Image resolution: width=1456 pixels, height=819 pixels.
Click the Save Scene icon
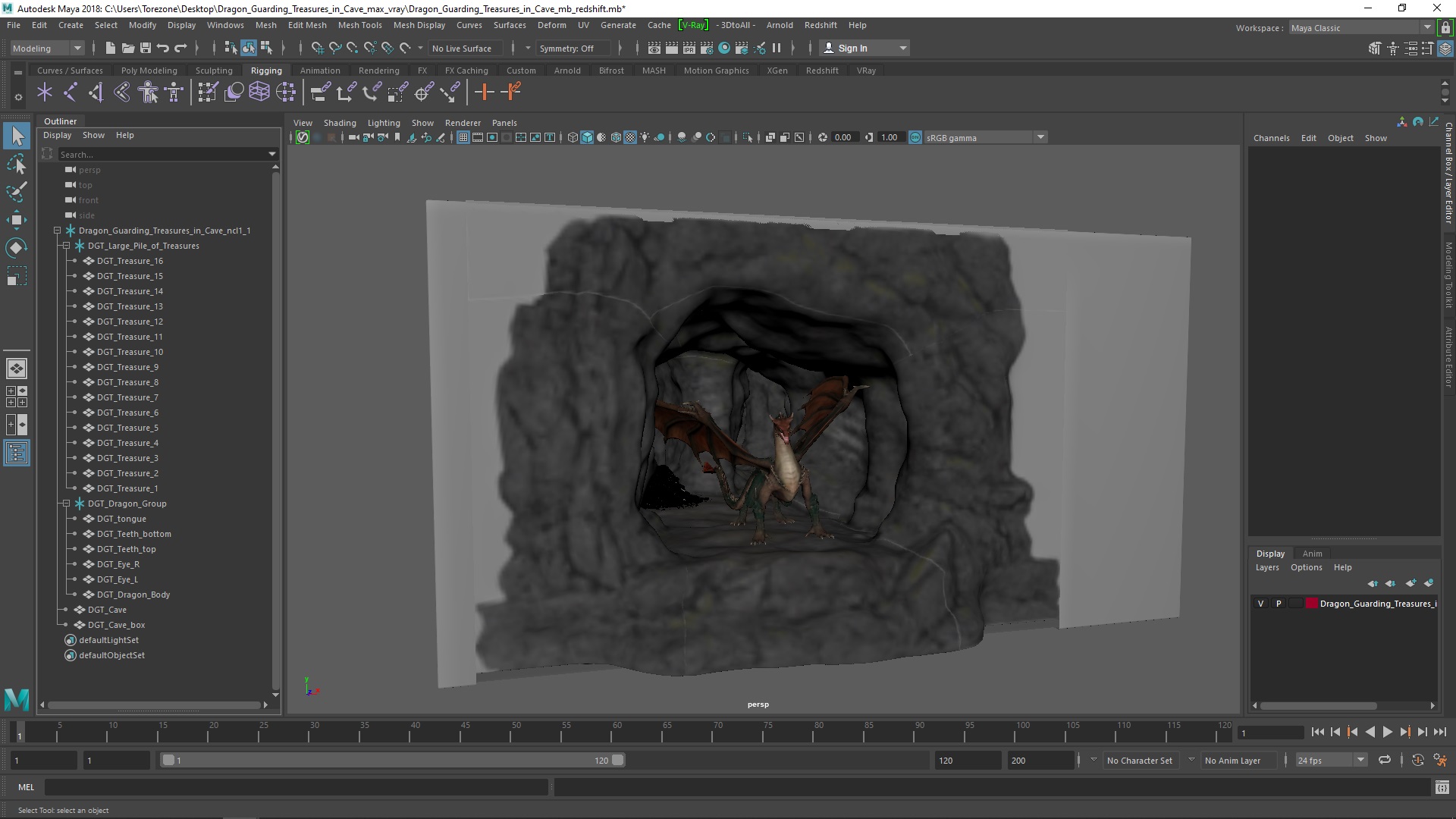point(146,48)
